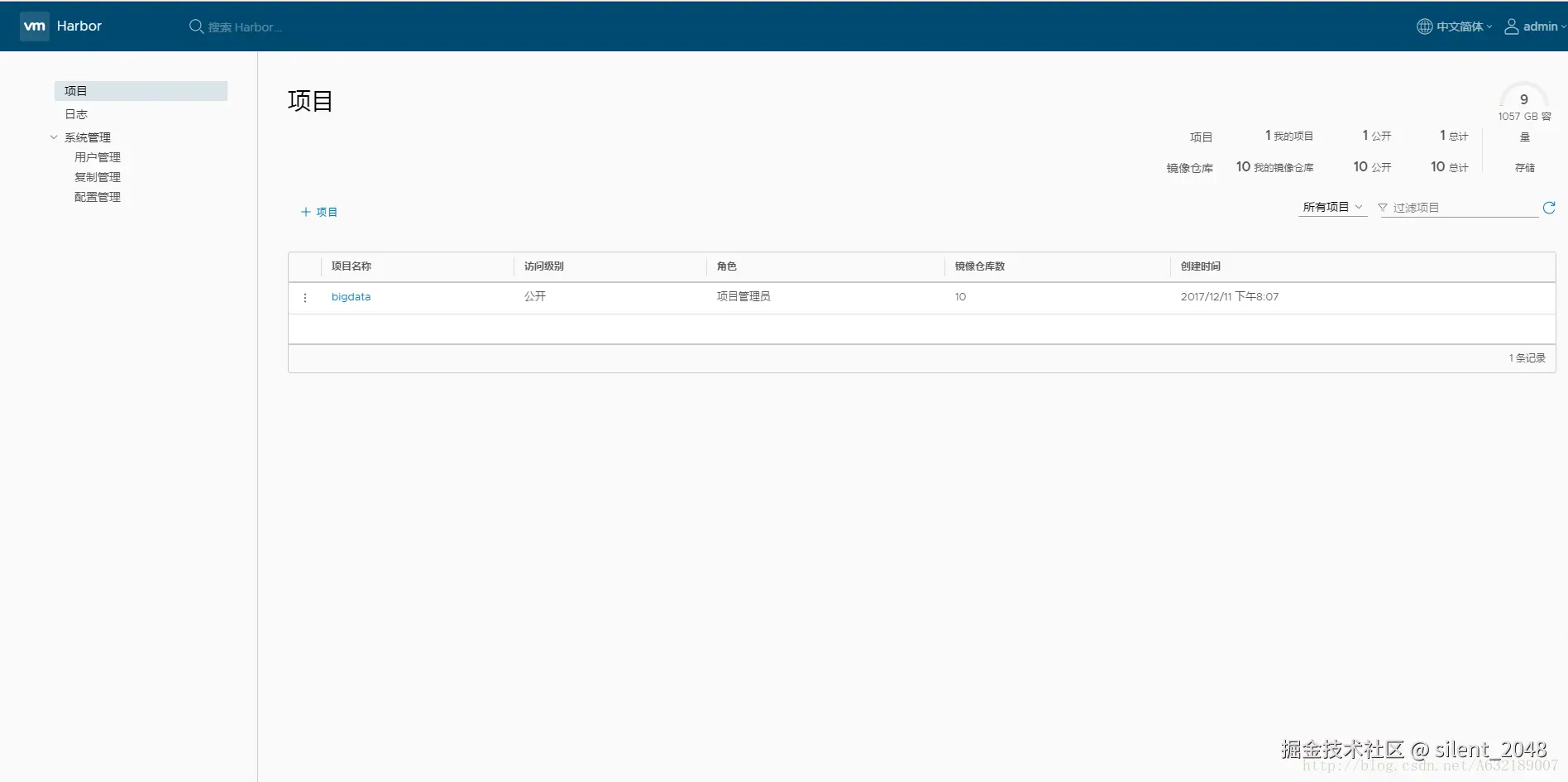Click 系统管理 sidebar label
Screen dimensions: 1568x782
88,137
